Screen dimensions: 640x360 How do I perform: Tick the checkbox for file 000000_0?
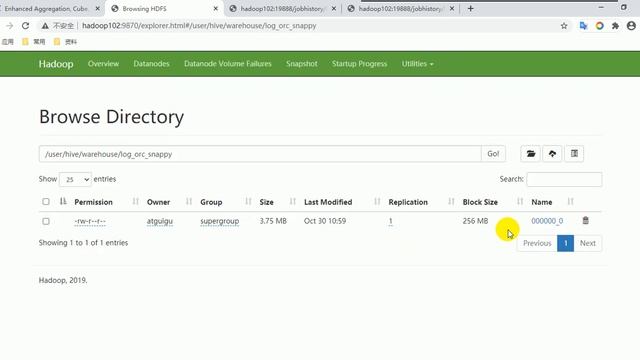[x=46, y=221]
